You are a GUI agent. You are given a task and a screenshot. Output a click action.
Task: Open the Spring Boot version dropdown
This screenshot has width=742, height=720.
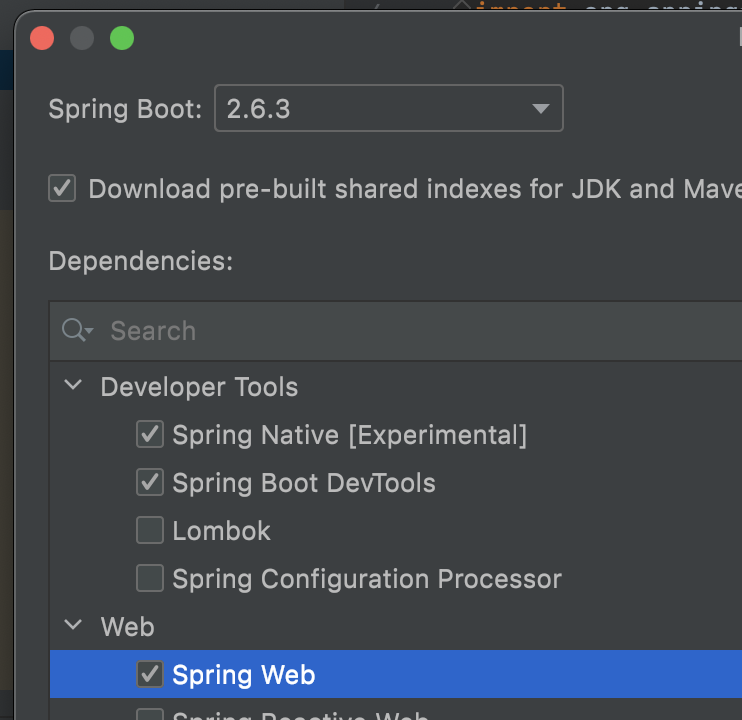point(389,108)
